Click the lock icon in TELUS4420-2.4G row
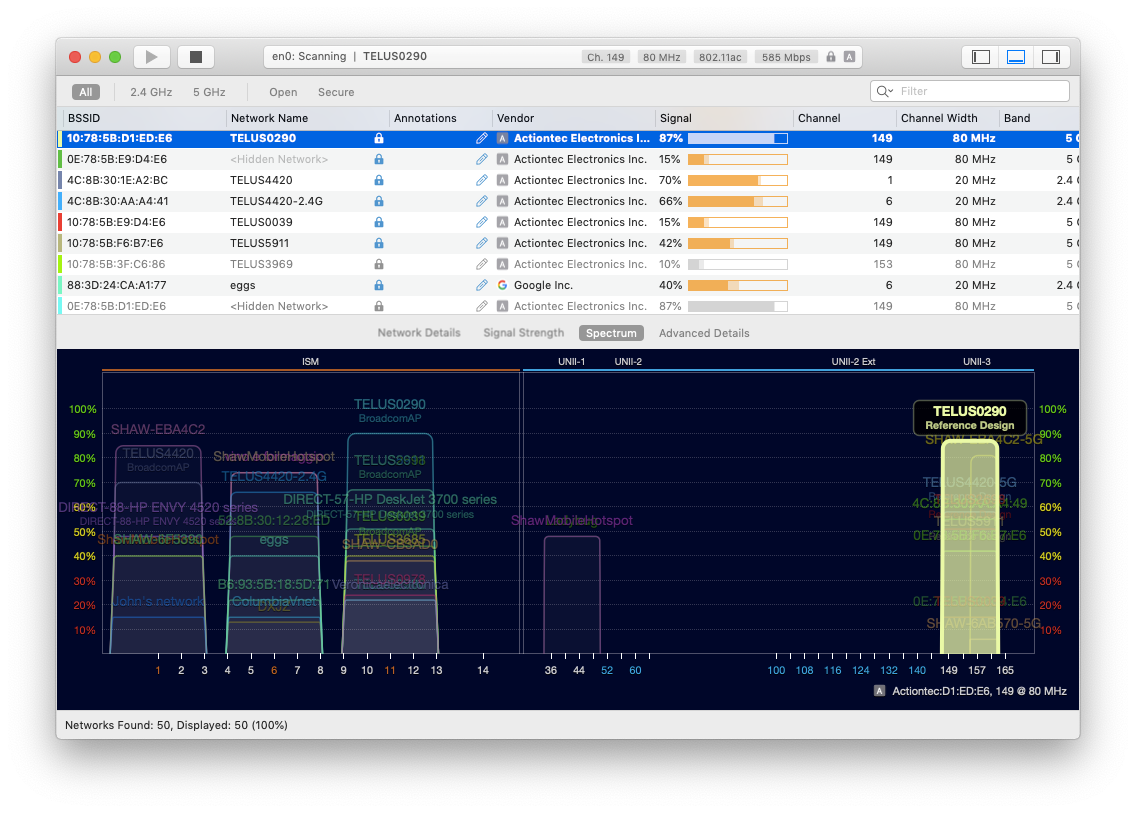 click(x=378, y=201)
